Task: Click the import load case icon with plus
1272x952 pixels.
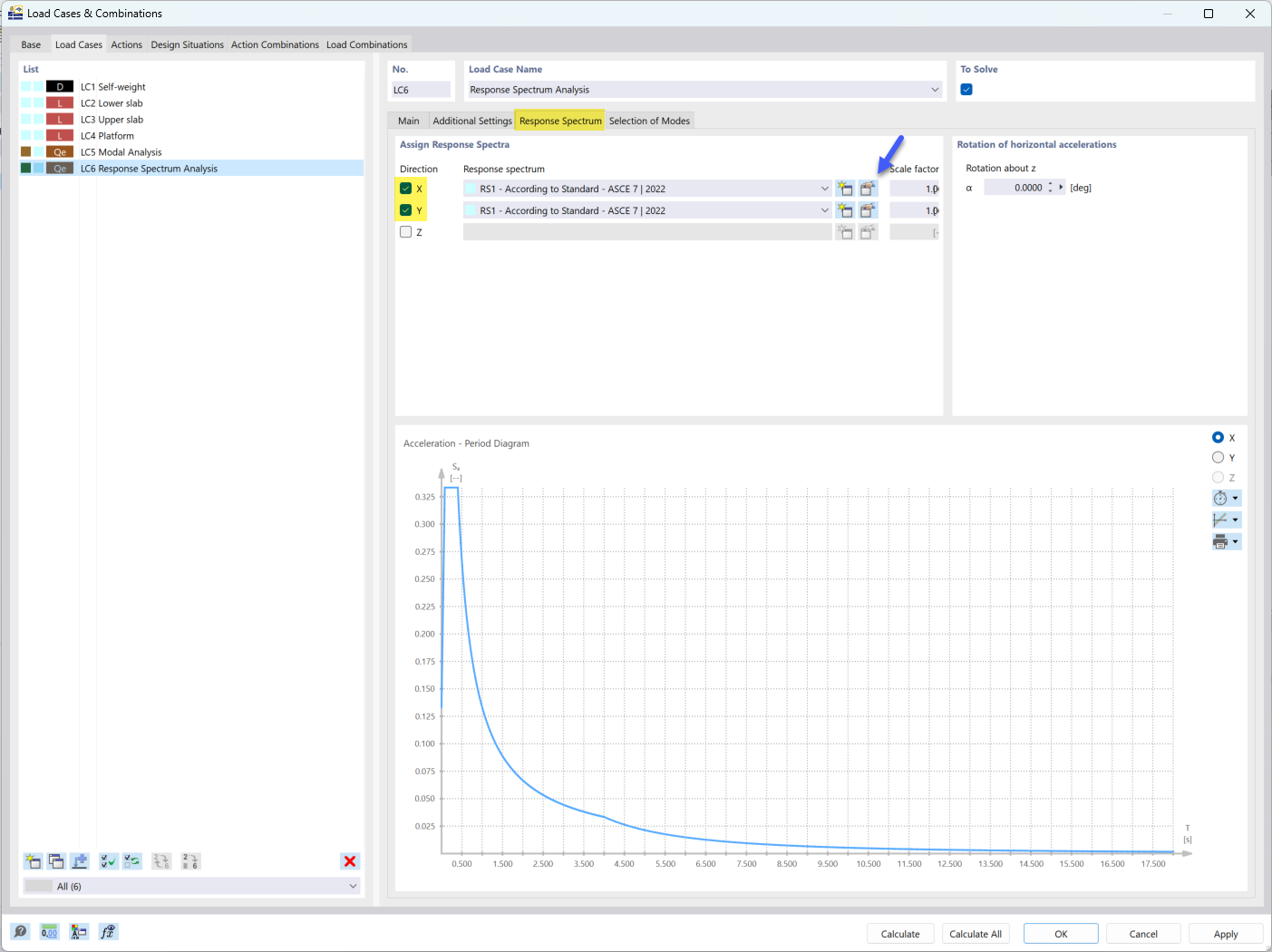Action: point(80,861)
